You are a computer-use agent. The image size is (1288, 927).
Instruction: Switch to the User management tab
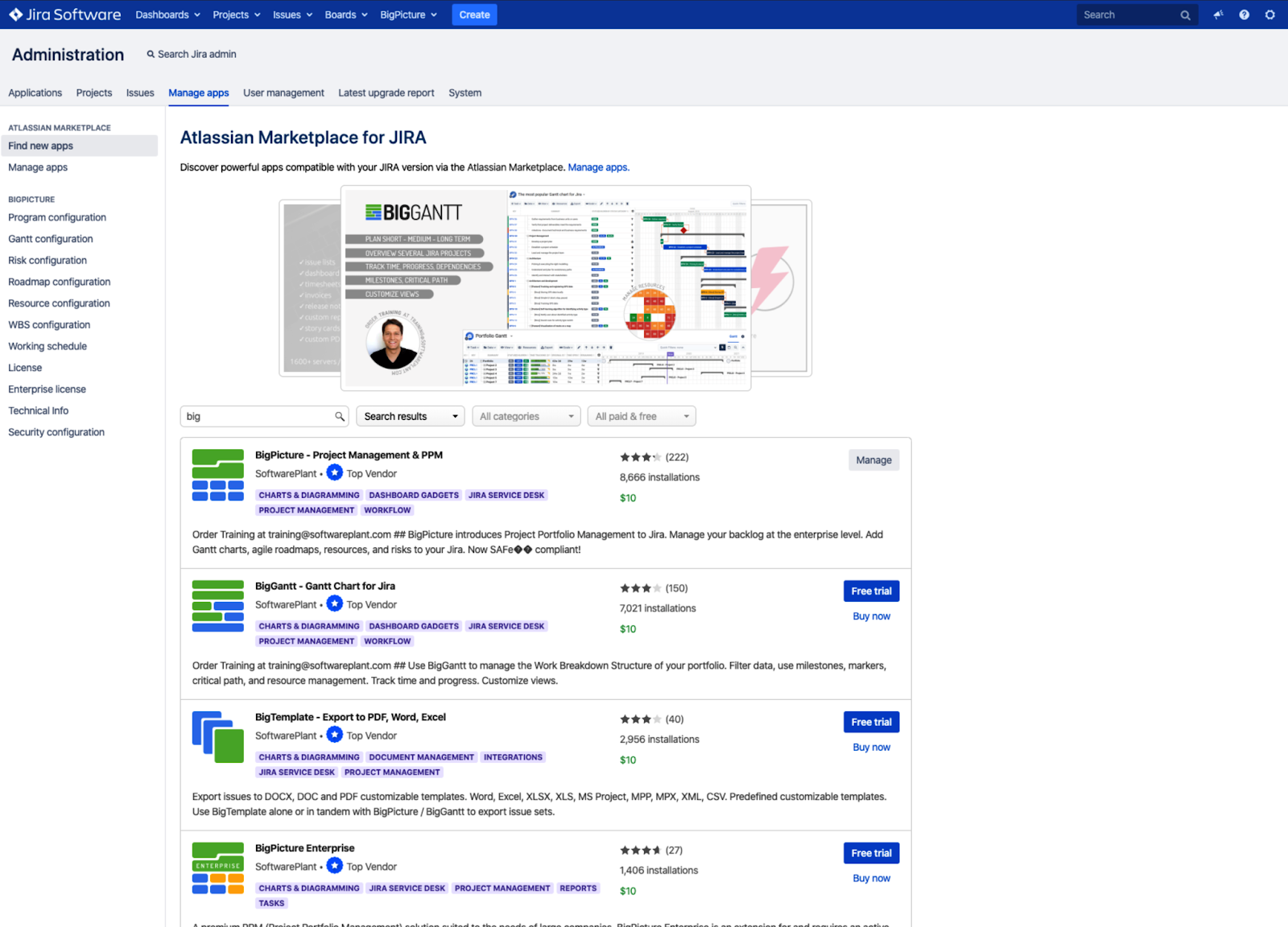(x=283, y=93)
